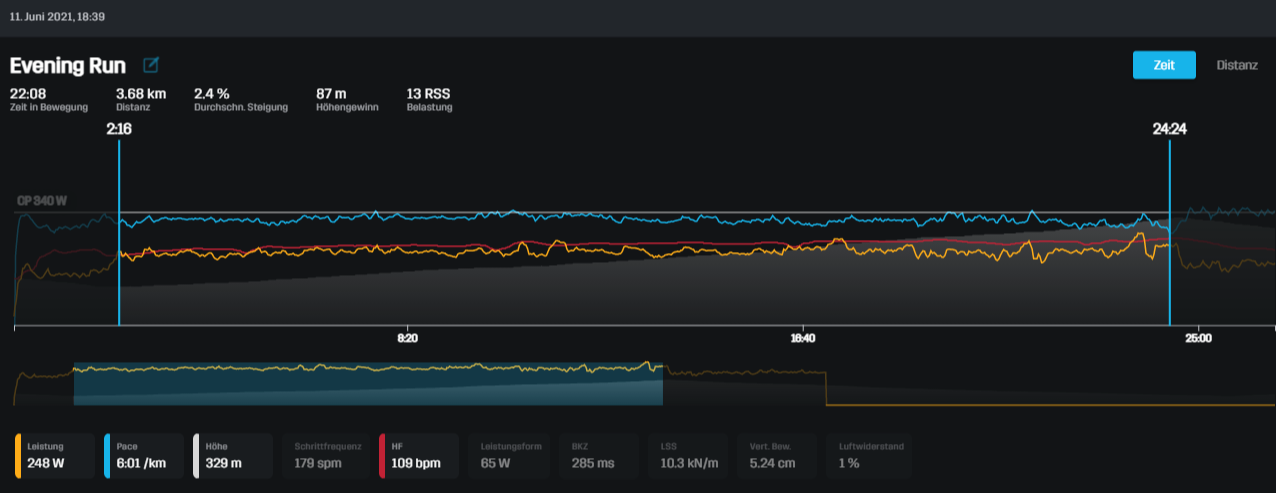Toggle the Leistung 248 W metric

coord(55,456)
